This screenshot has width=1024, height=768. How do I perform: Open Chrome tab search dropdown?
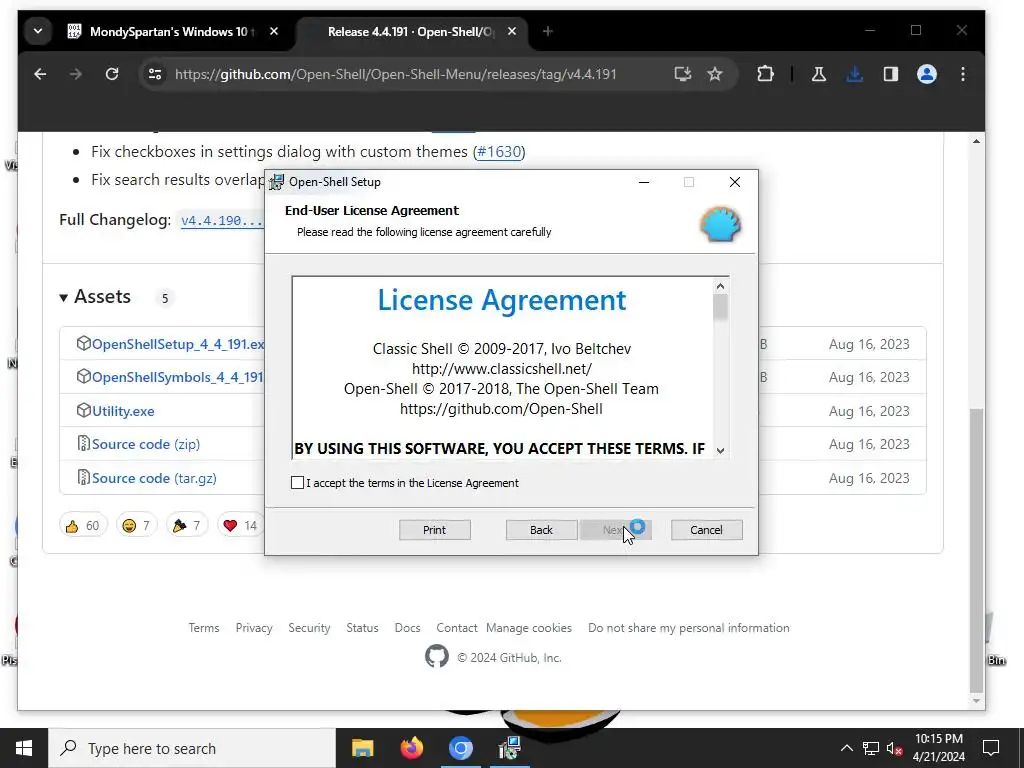(x=38, y=31)
